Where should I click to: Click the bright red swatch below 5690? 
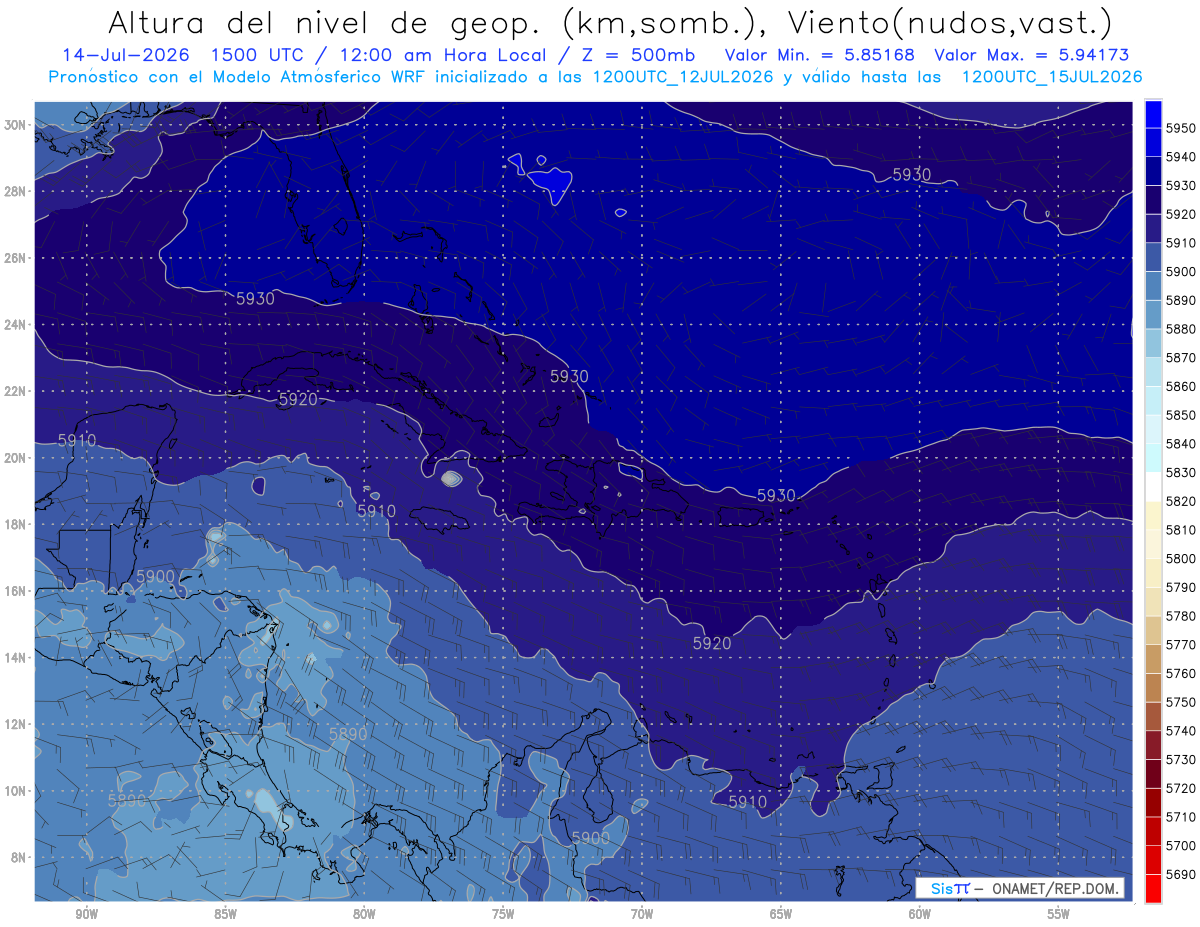[x=1153, y=889]
